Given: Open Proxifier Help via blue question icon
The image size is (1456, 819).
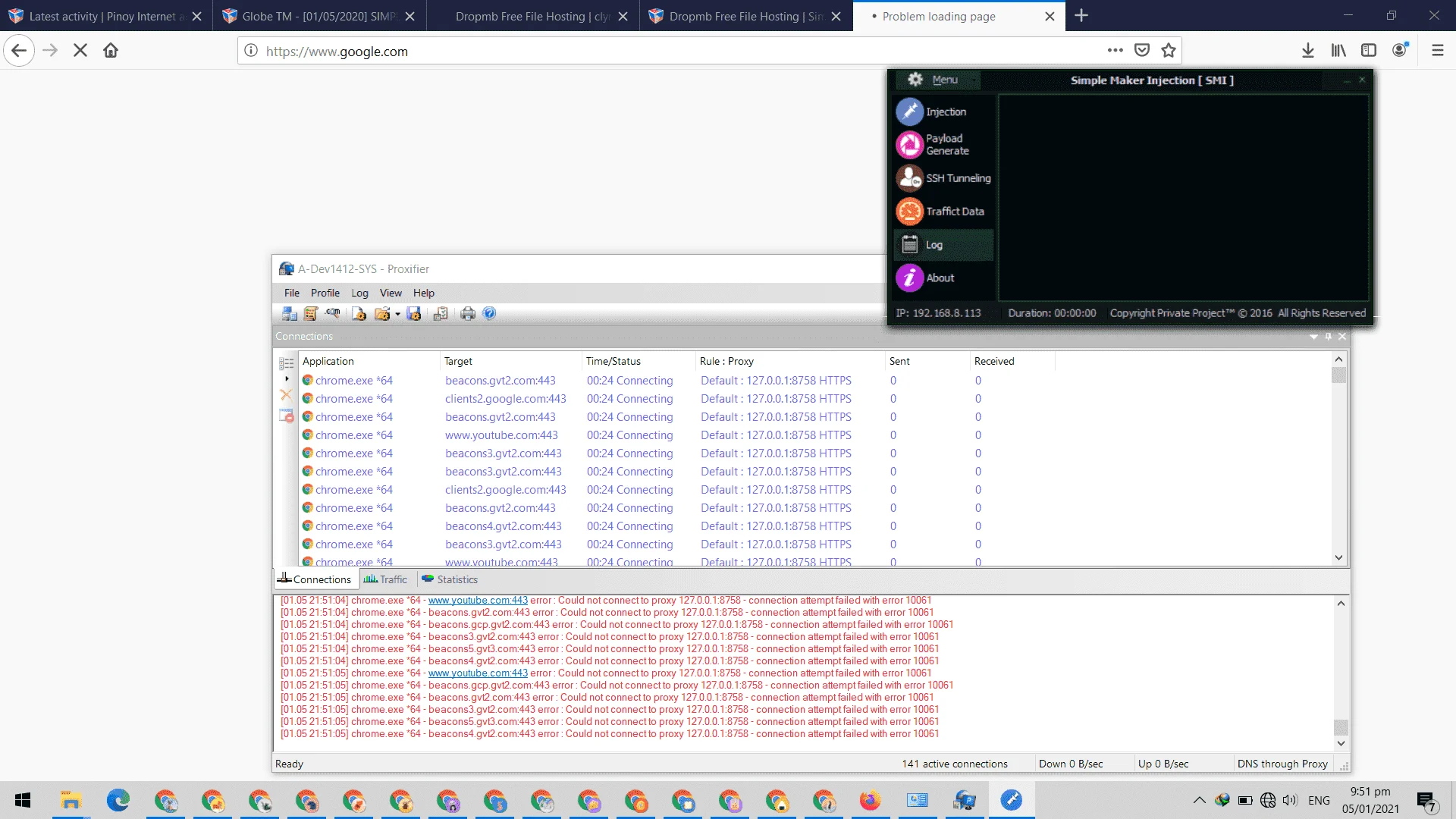Looking at the screenshot, I should 489,314.
